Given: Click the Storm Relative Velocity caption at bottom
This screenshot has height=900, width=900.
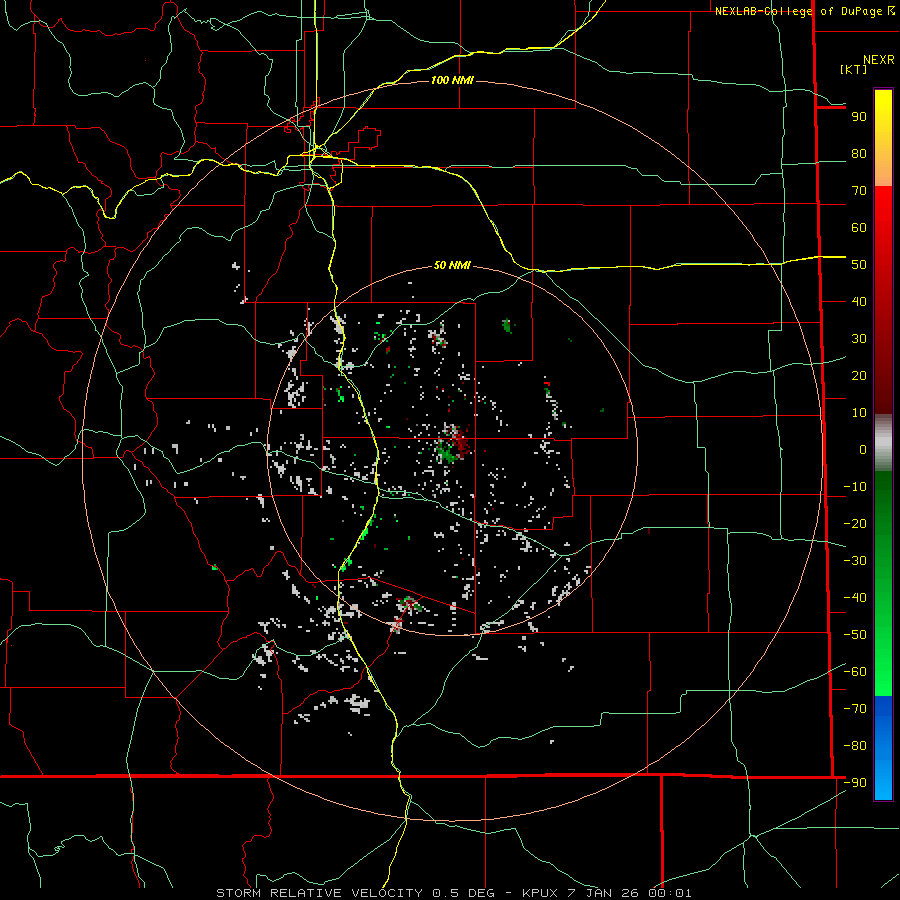Looking at the screenshot, I should coord(453,893).
